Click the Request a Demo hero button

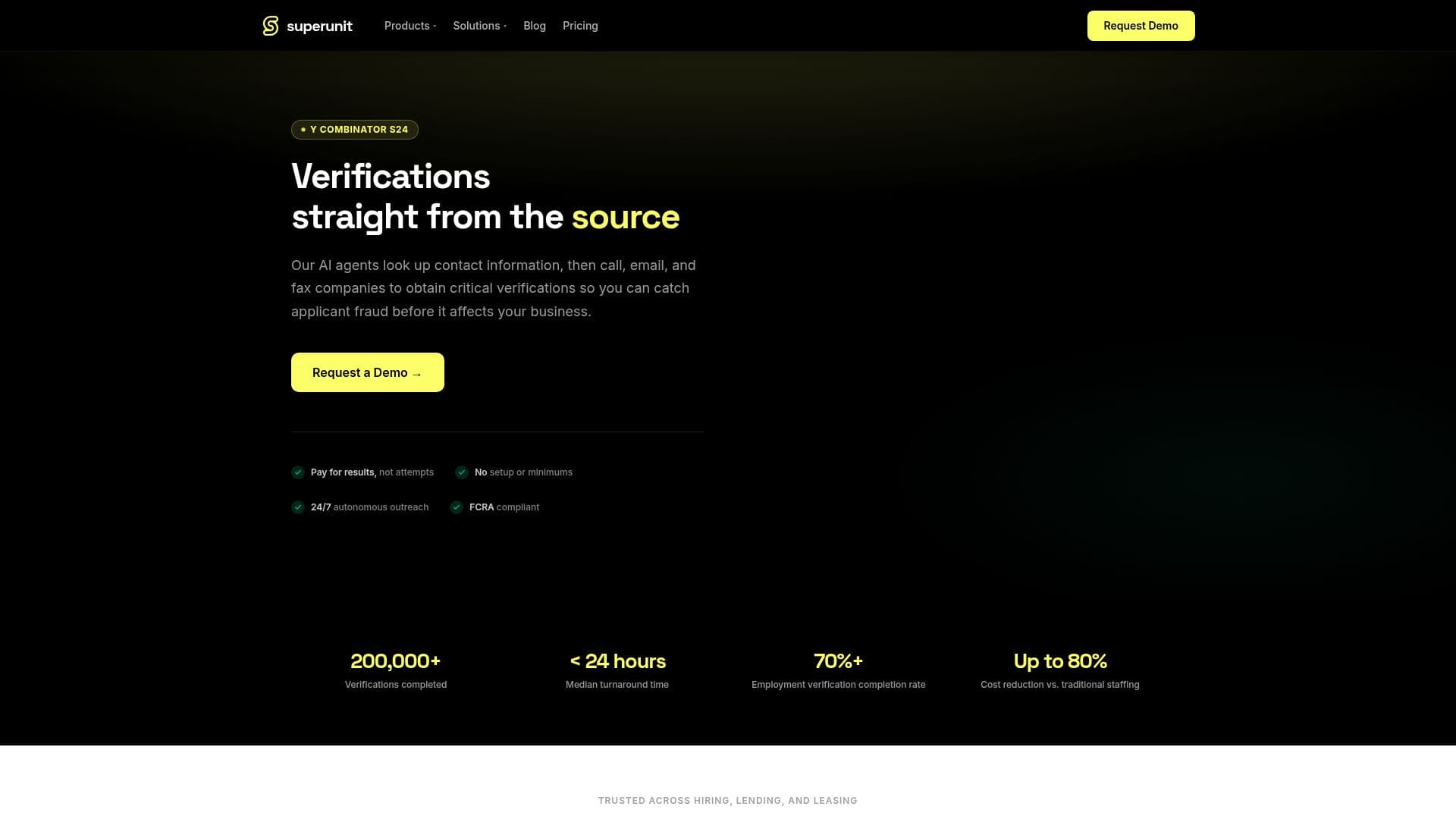point(368,372)
